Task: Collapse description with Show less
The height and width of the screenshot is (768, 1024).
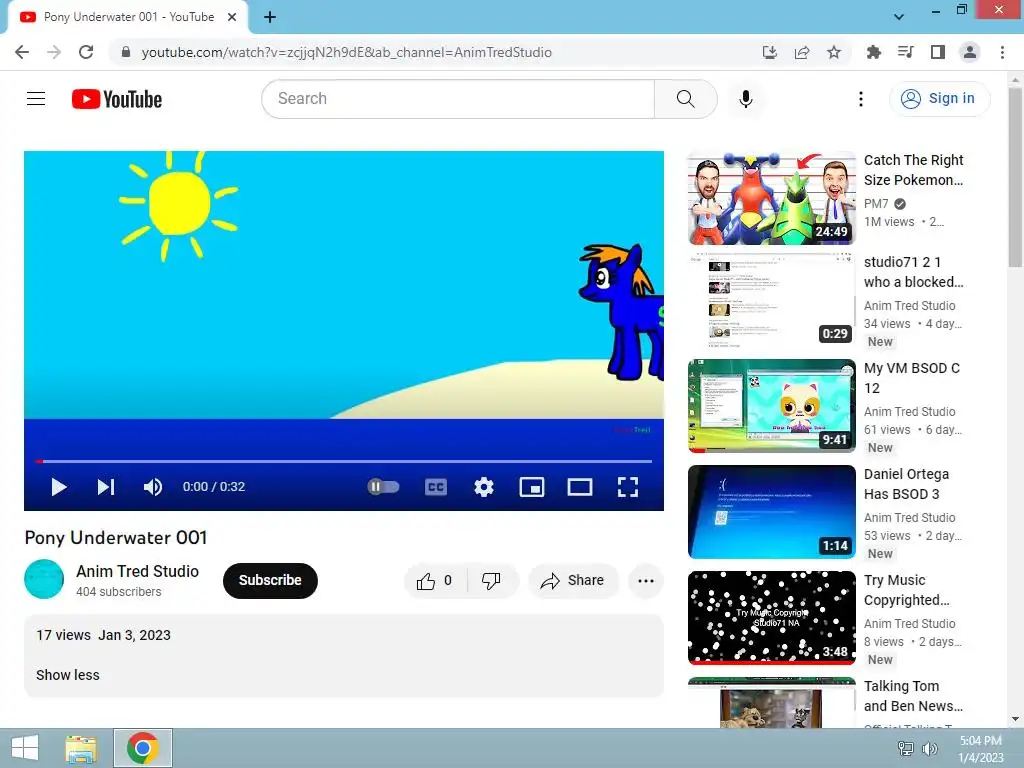Action: click(68, 675)
